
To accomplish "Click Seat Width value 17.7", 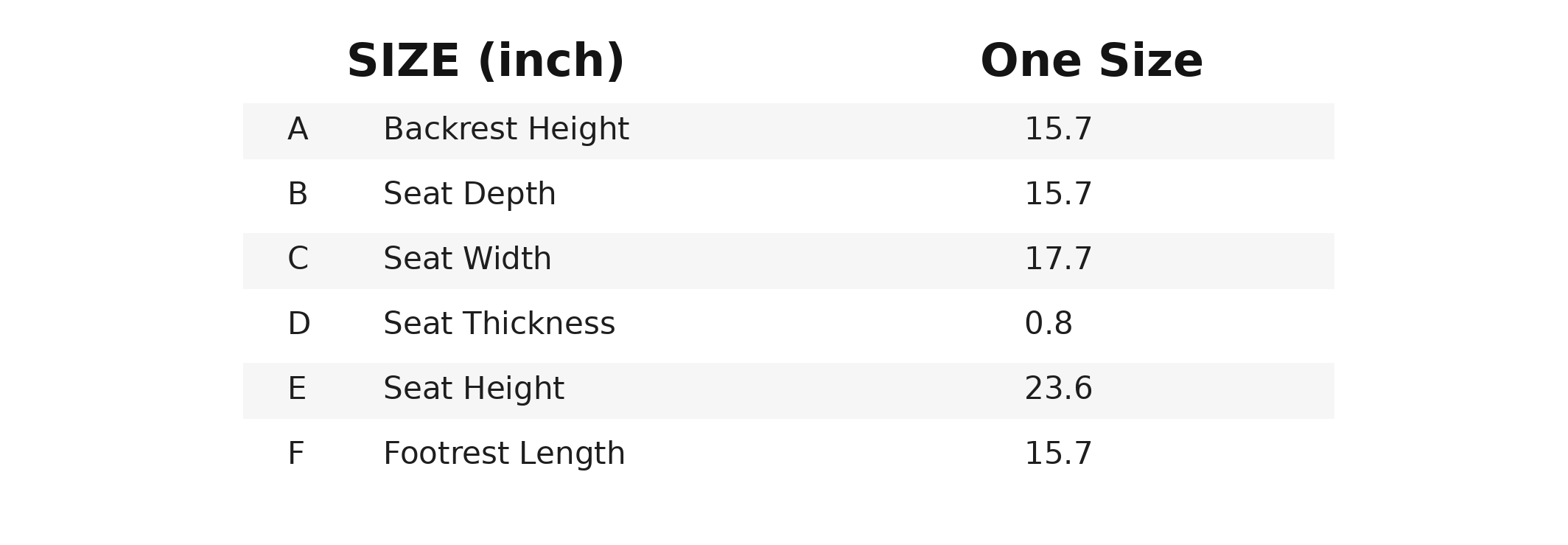I will click(1058, 260).
